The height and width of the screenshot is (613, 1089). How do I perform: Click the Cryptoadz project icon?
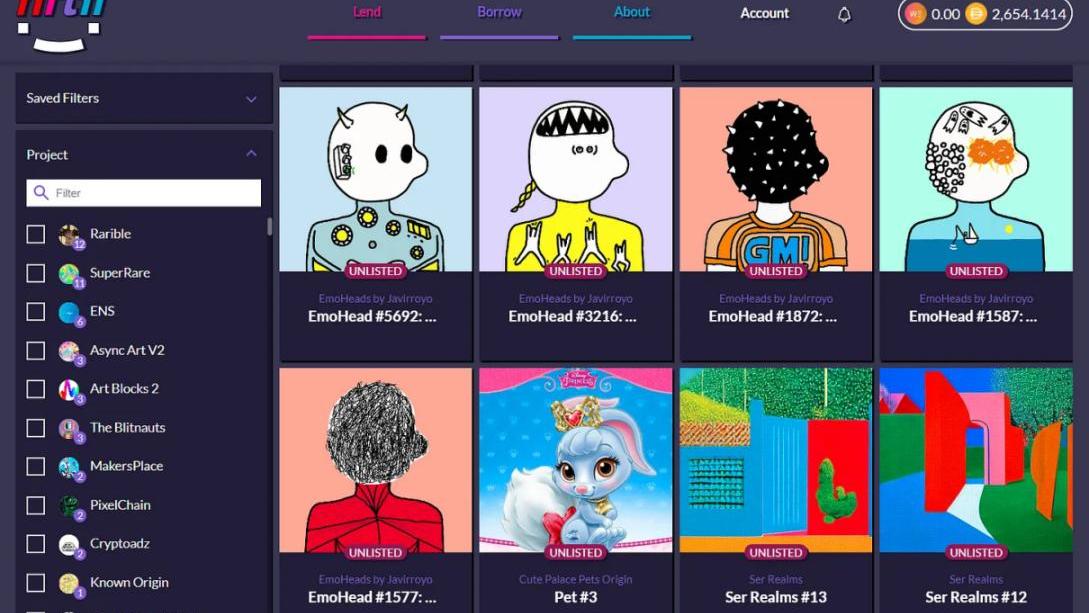pyautogui.click(x=69, y=545)
